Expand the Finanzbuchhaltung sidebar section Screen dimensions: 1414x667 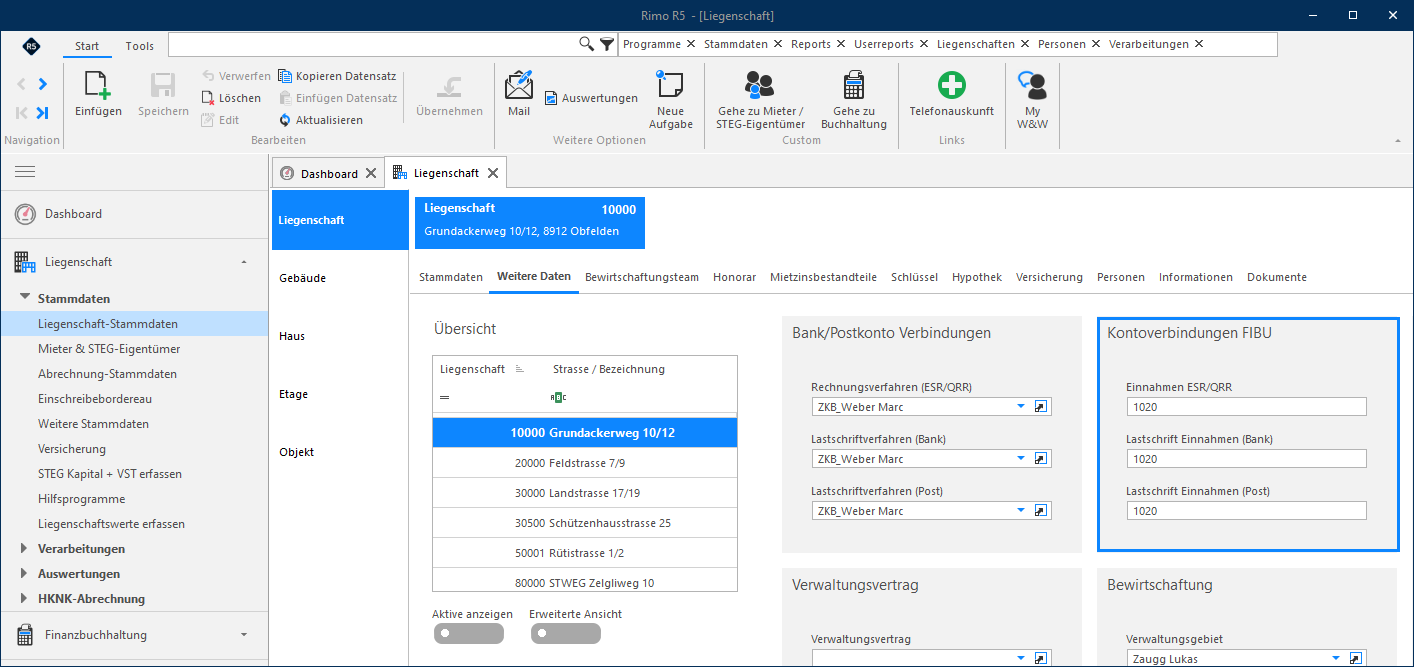pyautogui.click(x=244, y=635)
